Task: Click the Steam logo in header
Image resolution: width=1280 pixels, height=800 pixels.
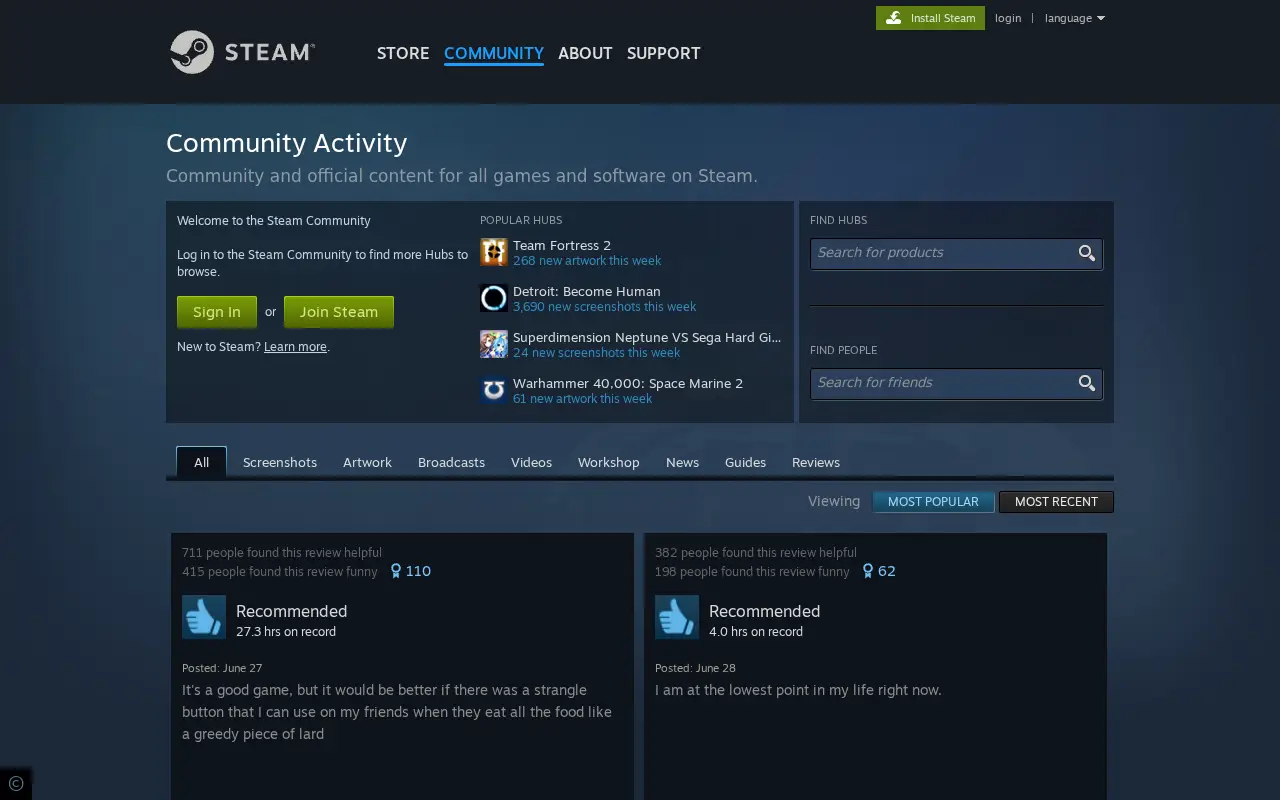Action: [242, 52]
